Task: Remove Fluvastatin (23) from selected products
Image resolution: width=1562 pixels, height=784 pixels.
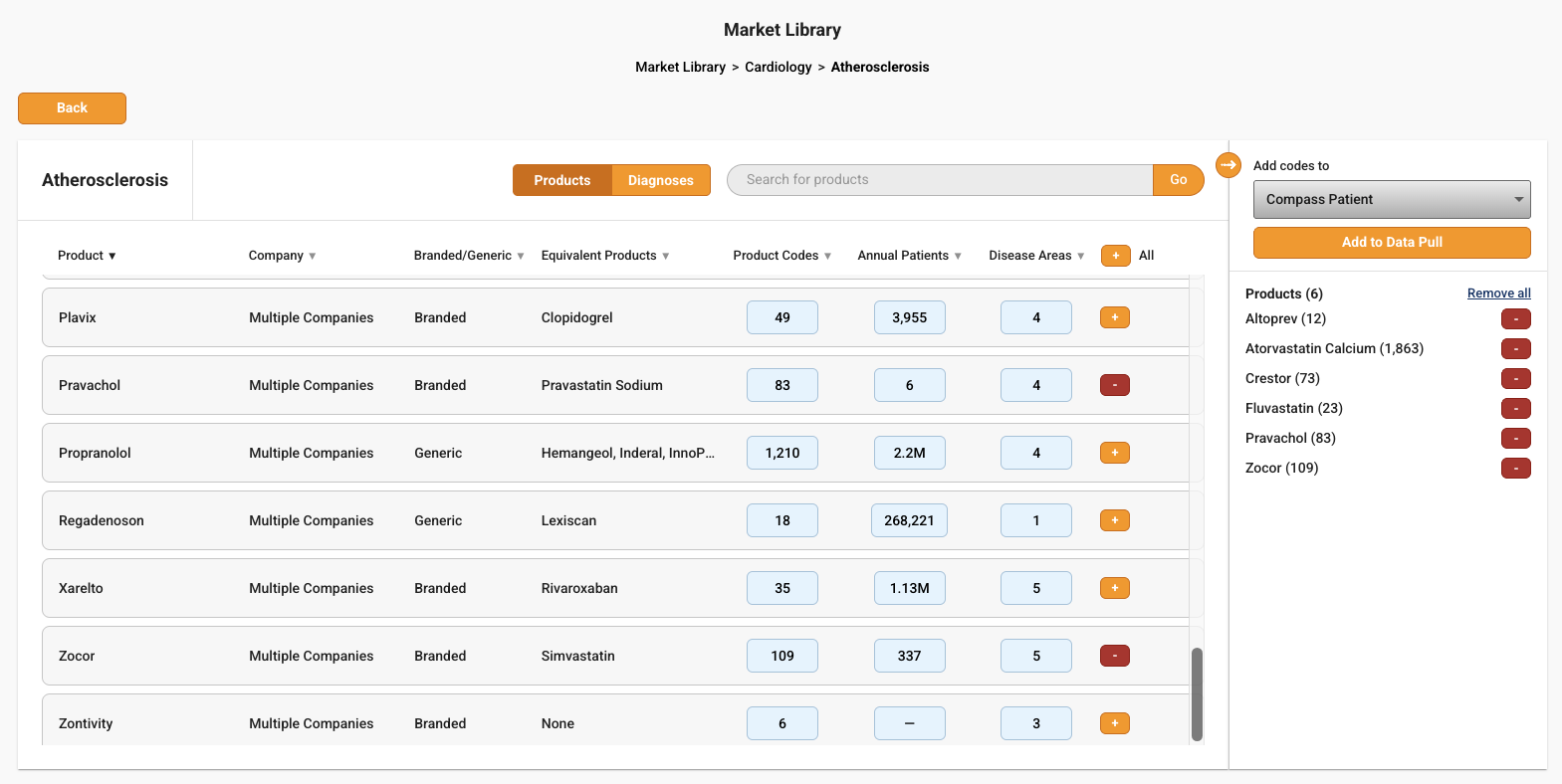Action: coord(1516,408)
